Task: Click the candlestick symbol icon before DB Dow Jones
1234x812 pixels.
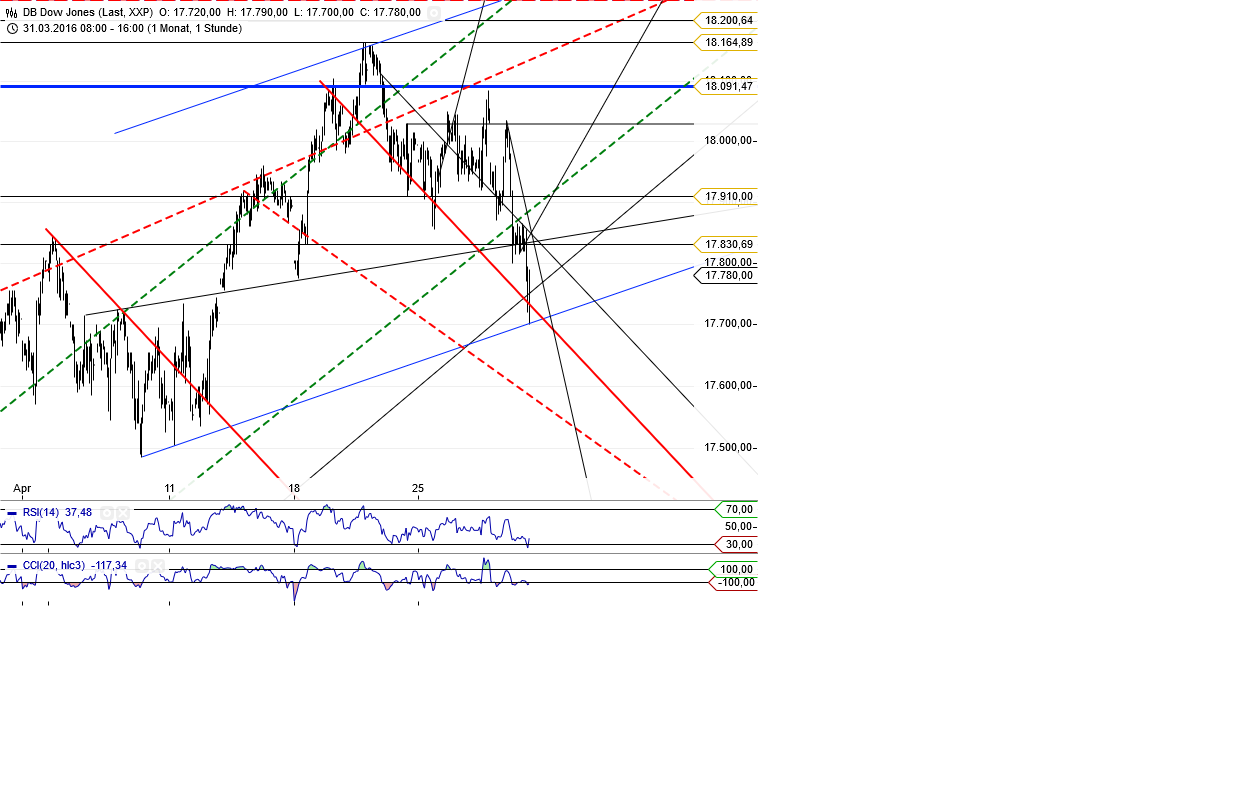Action: click(x=10, y=13)
